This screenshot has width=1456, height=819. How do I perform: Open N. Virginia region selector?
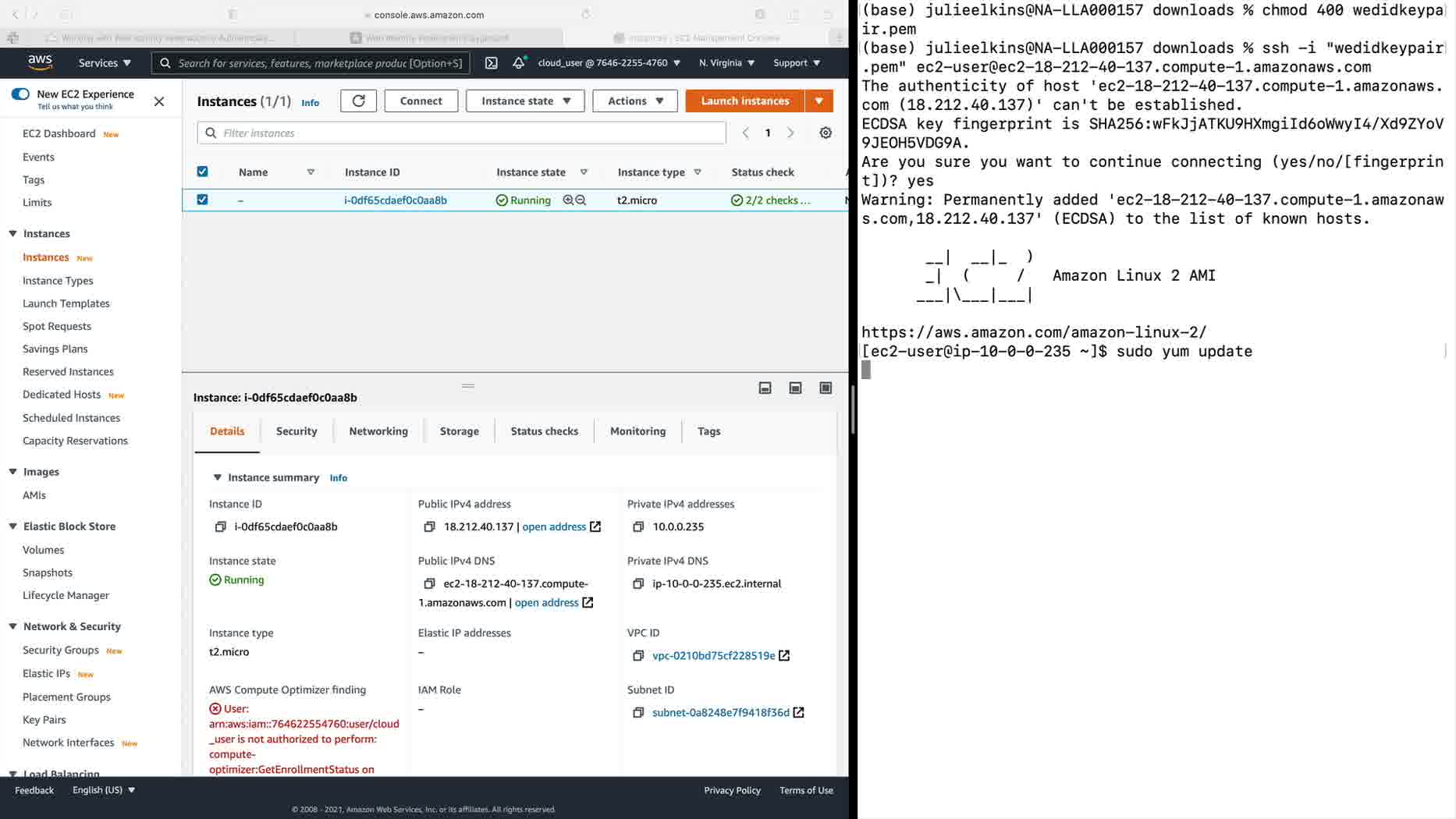[x=726, y=62]
